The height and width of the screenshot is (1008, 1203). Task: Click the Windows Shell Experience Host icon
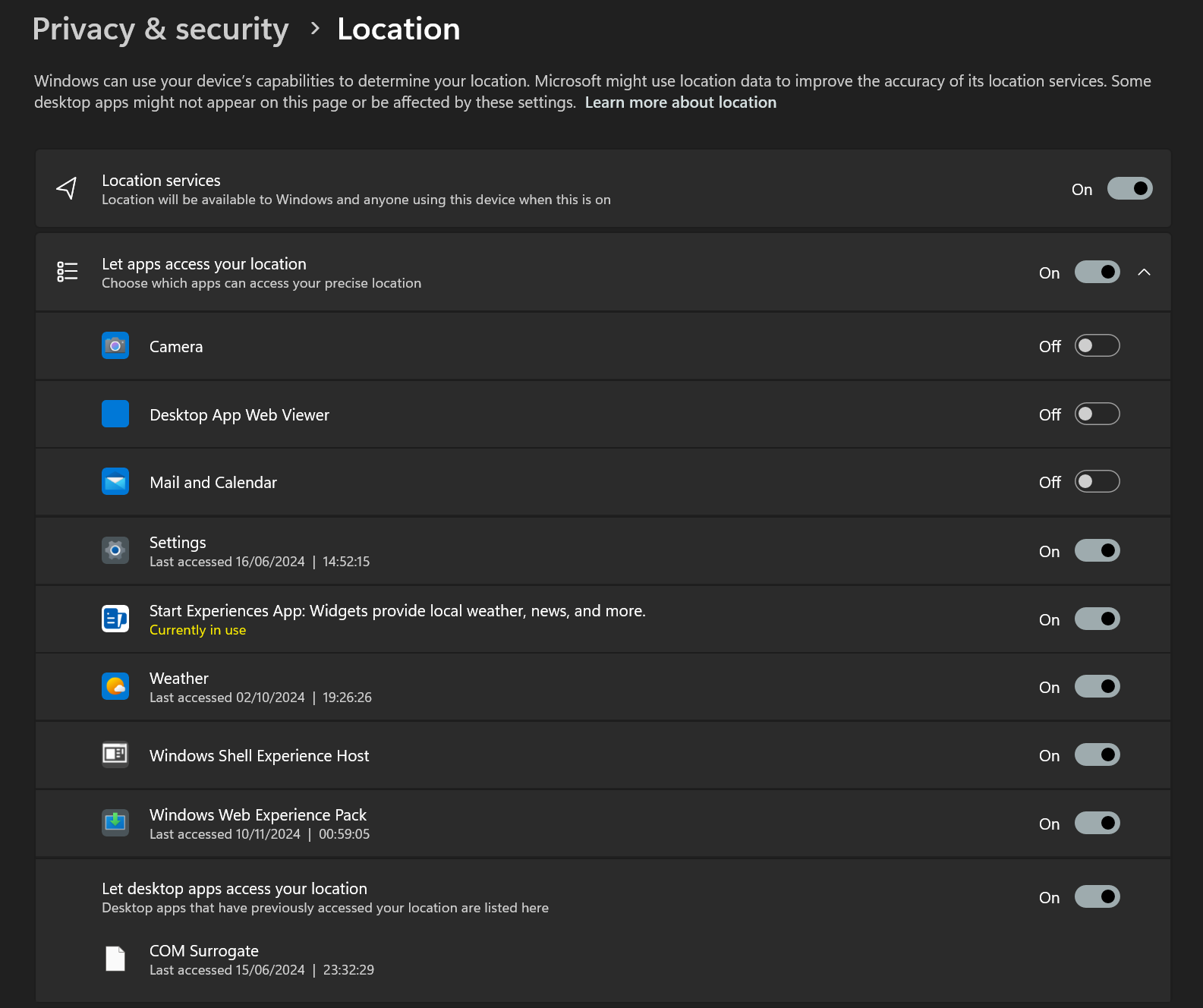[x=115, y=754]
